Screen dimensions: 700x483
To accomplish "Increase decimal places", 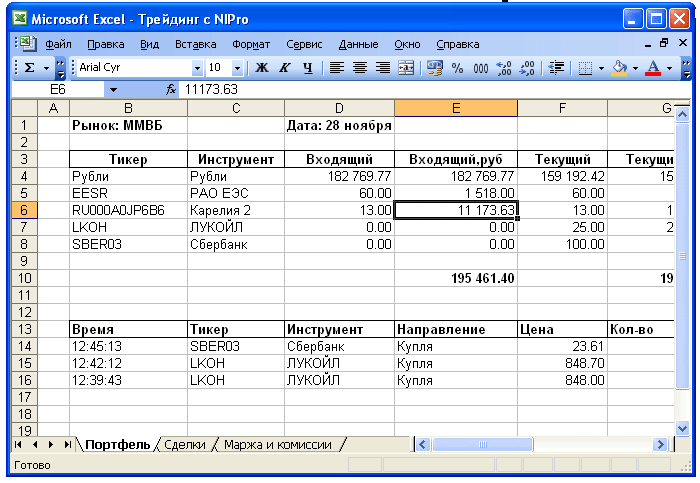I will tap(504, 68).
